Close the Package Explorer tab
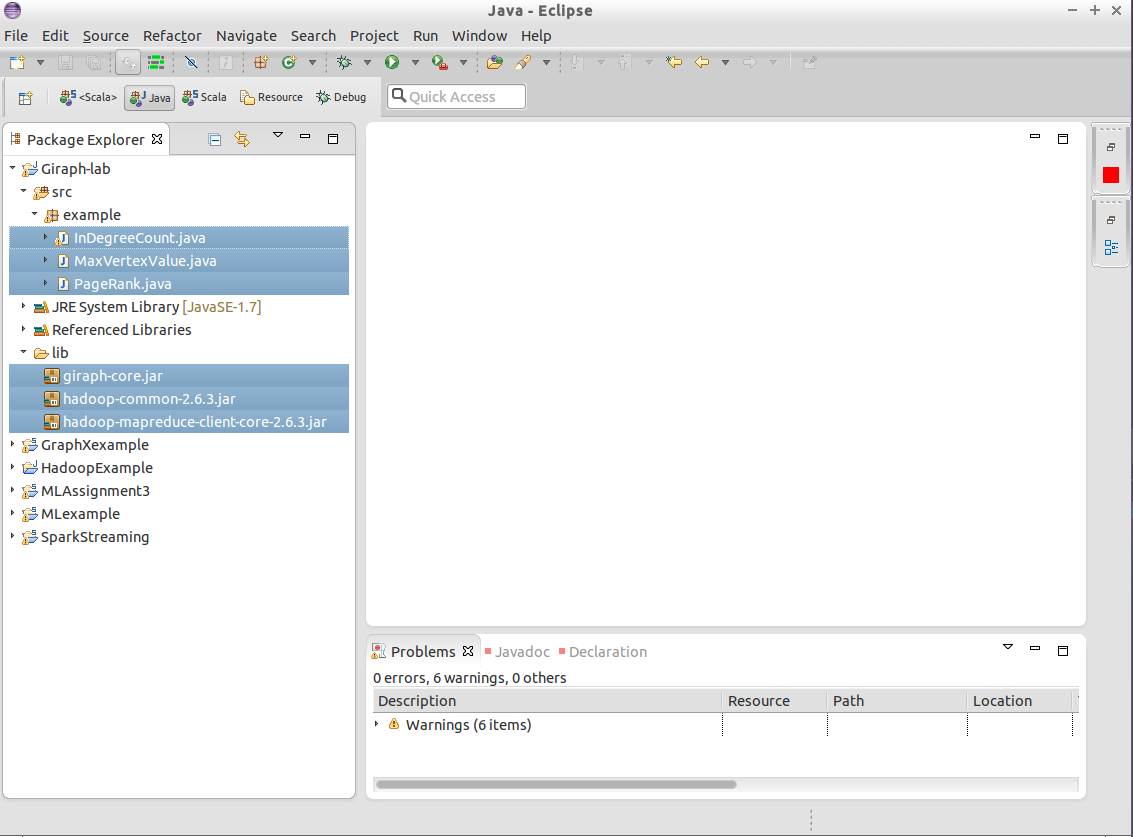The image size is (1133, 837). (x=157, y=140)
